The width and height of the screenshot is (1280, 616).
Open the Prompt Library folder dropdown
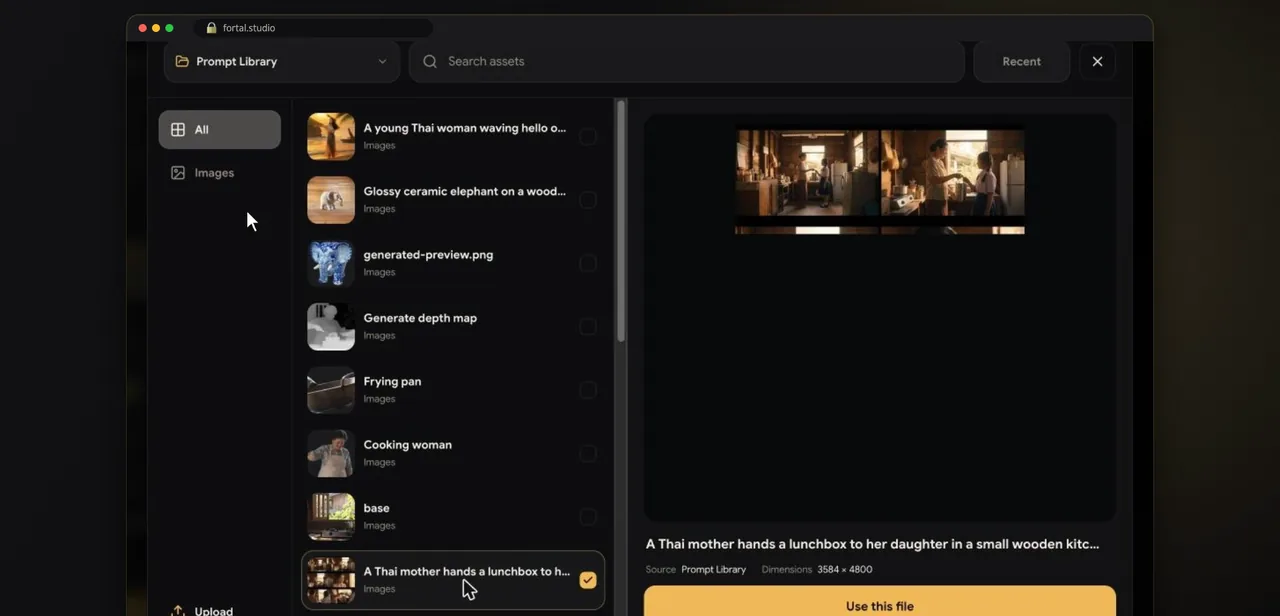coord(282,61)
